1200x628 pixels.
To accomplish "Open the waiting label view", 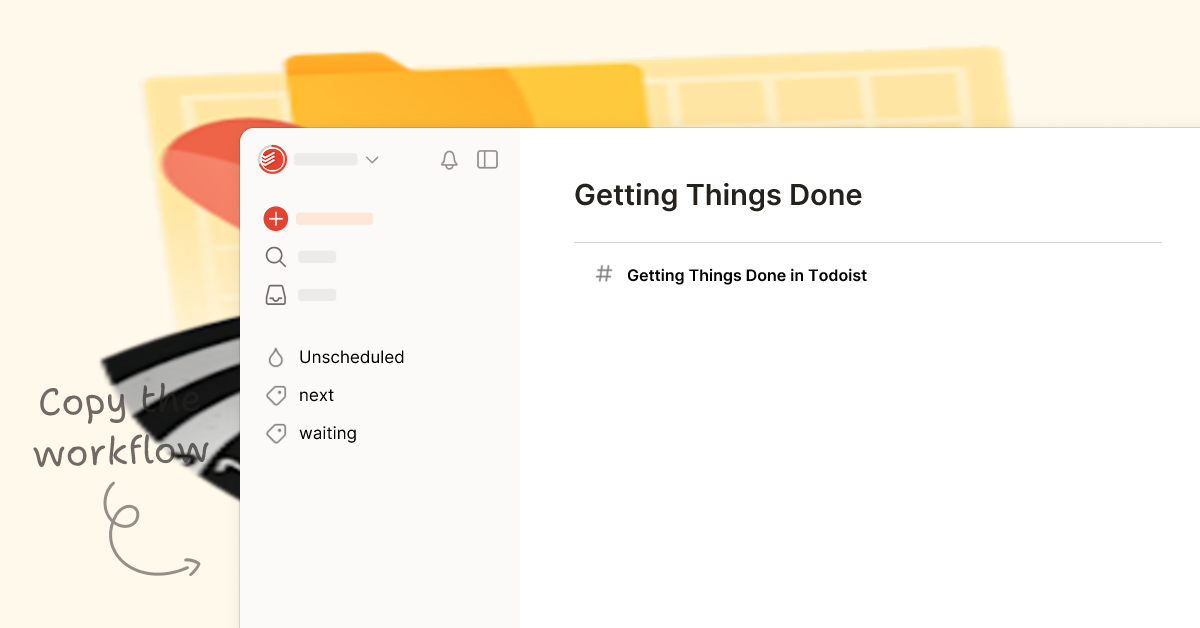I will pyautogui.click(x=328, y=433).
